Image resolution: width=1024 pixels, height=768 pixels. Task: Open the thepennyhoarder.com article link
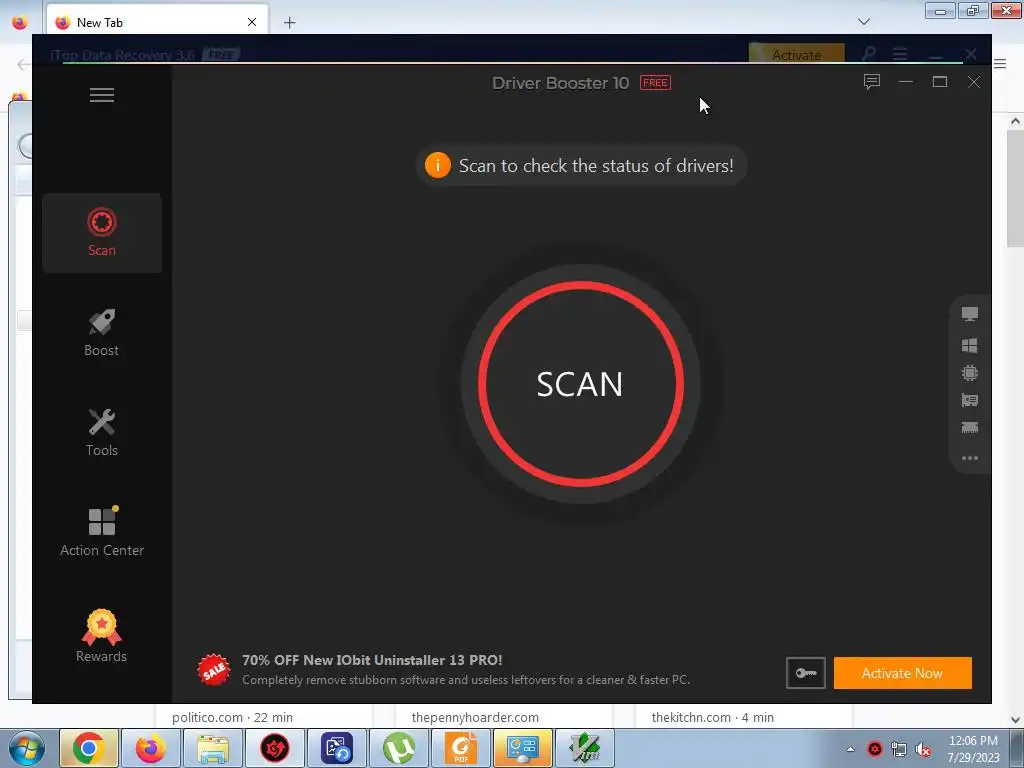click(475, 717)
